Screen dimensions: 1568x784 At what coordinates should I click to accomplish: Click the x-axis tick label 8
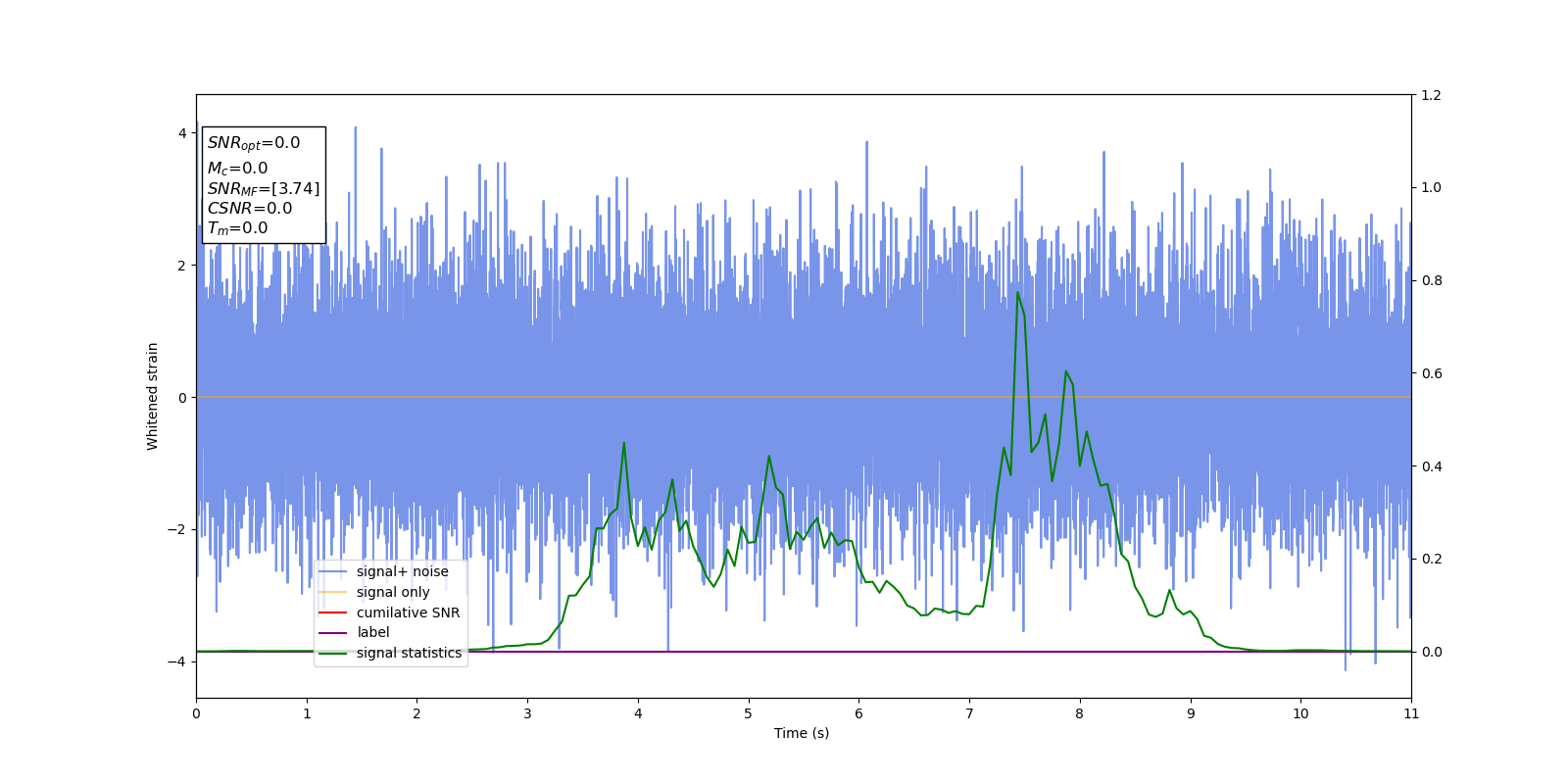click(1080, 713)
